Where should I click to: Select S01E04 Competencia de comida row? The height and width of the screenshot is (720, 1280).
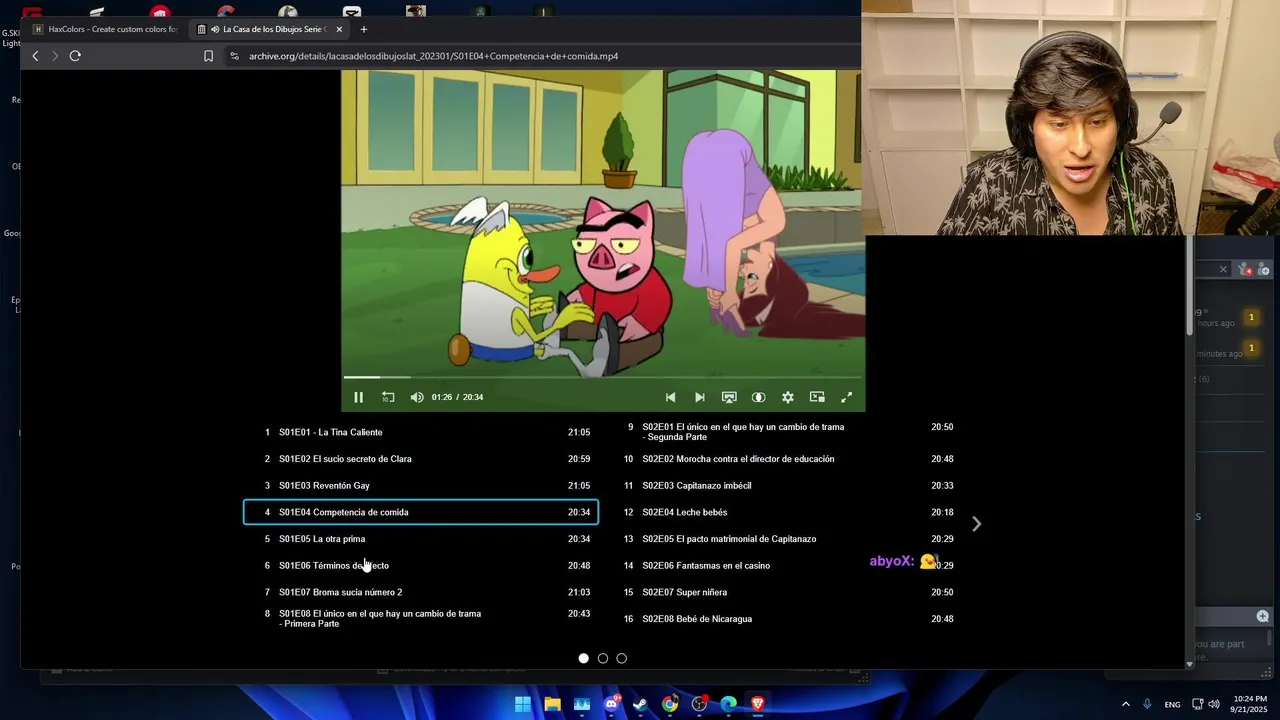[421, 512]
